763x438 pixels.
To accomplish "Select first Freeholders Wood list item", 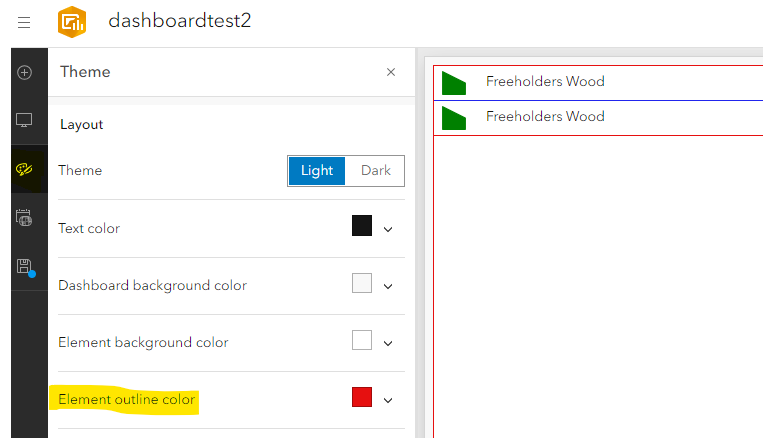I will click(x=545, y=82).
